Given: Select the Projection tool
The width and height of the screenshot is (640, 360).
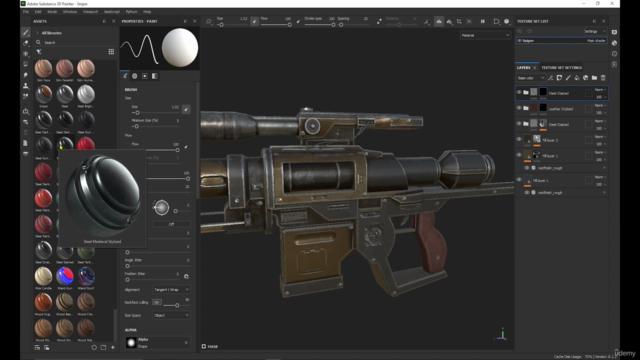Looking at the screenshot, I should 26,53.
